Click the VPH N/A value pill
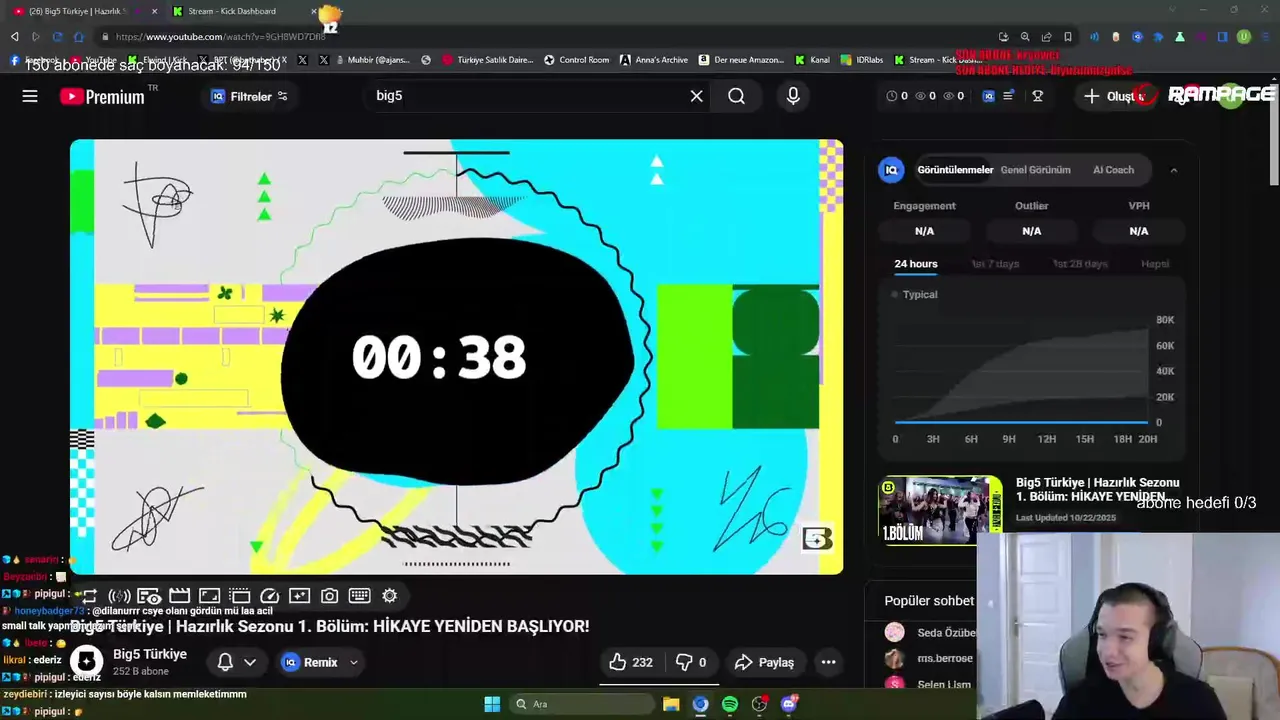Viewport: 1280px width, 720px height. [x=1138, y=231]
